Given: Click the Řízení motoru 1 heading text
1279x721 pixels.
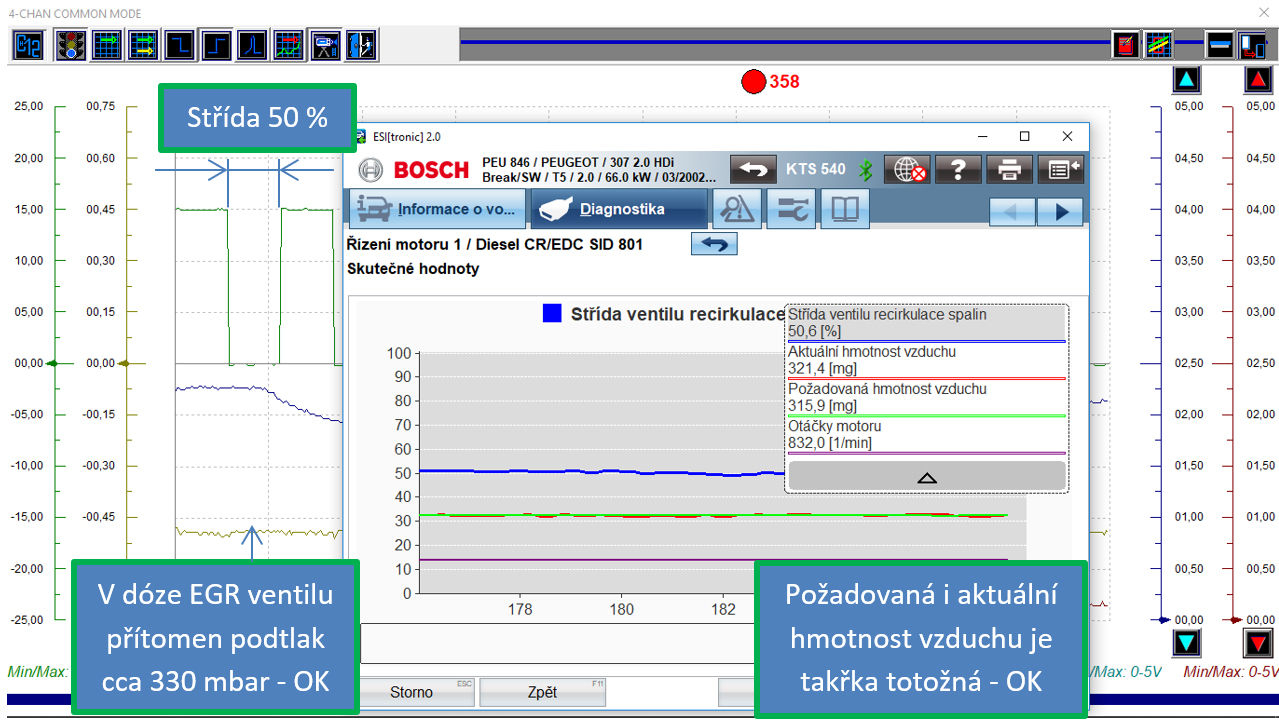Looking at the screenshot, I should 495,245.
